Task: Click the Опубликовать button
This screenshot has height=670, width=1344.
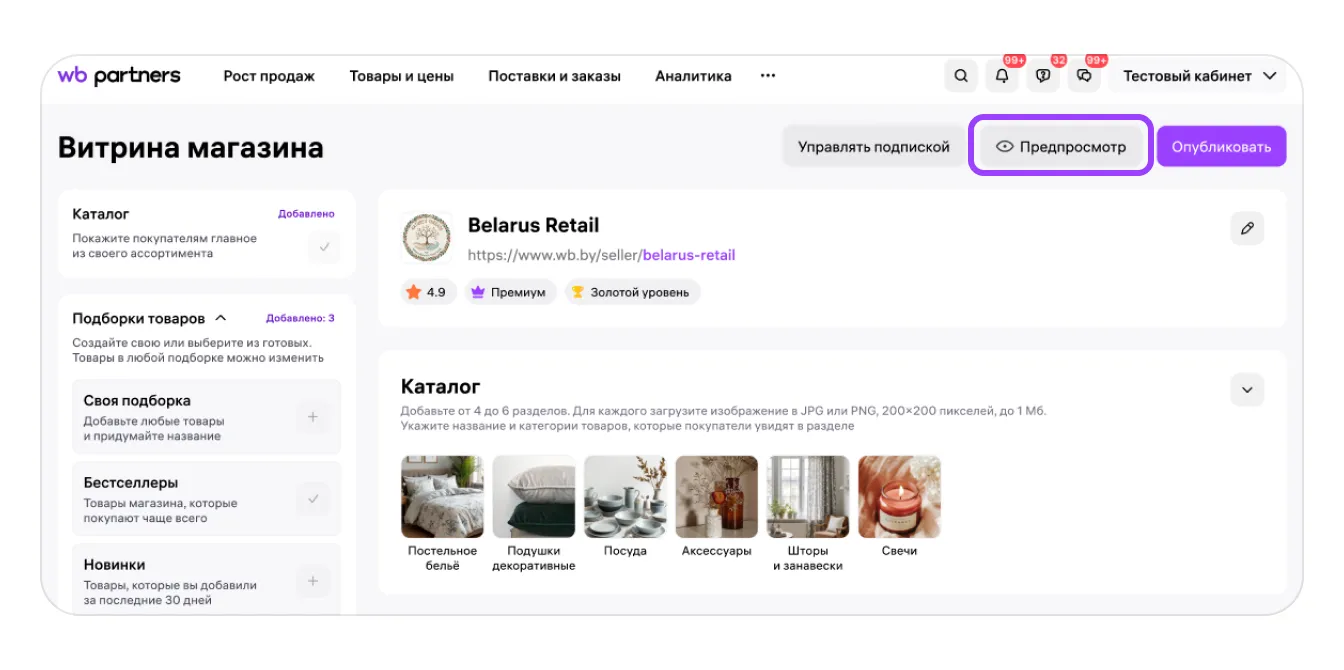Action: pyautogui.click(x=1221, y=147)
